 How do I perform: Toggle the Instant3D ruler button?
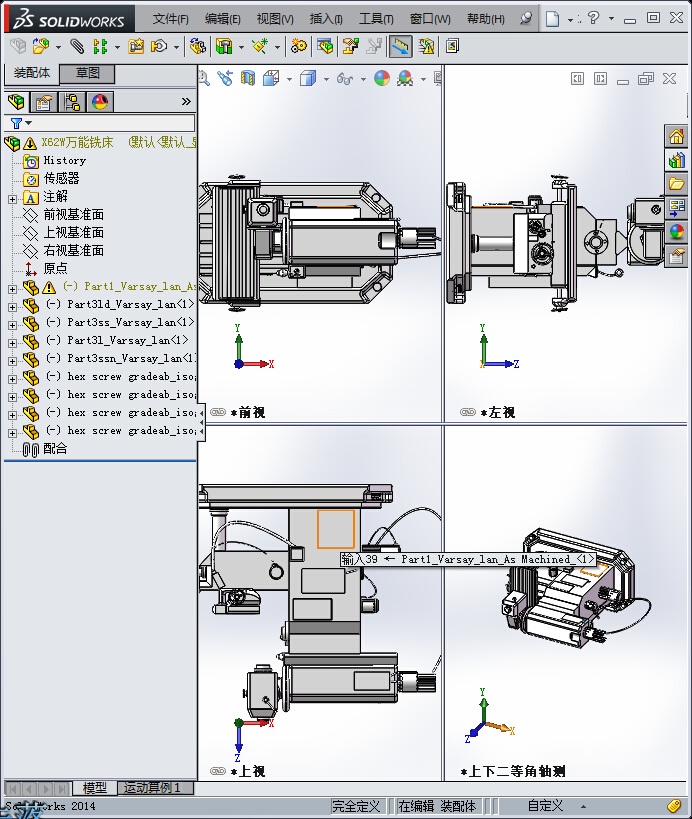pos(400,46)
